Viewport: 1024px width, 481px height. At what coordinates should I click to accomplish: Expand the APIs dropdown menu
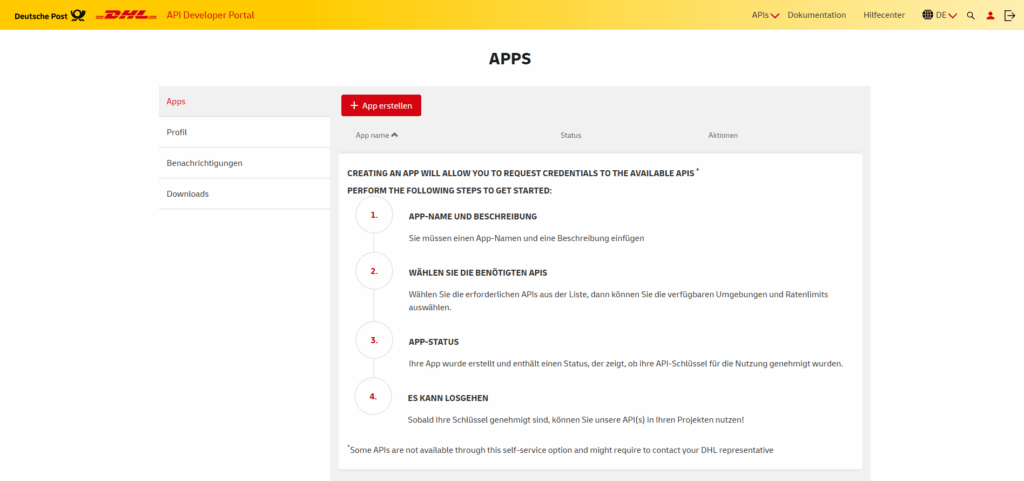765,15
